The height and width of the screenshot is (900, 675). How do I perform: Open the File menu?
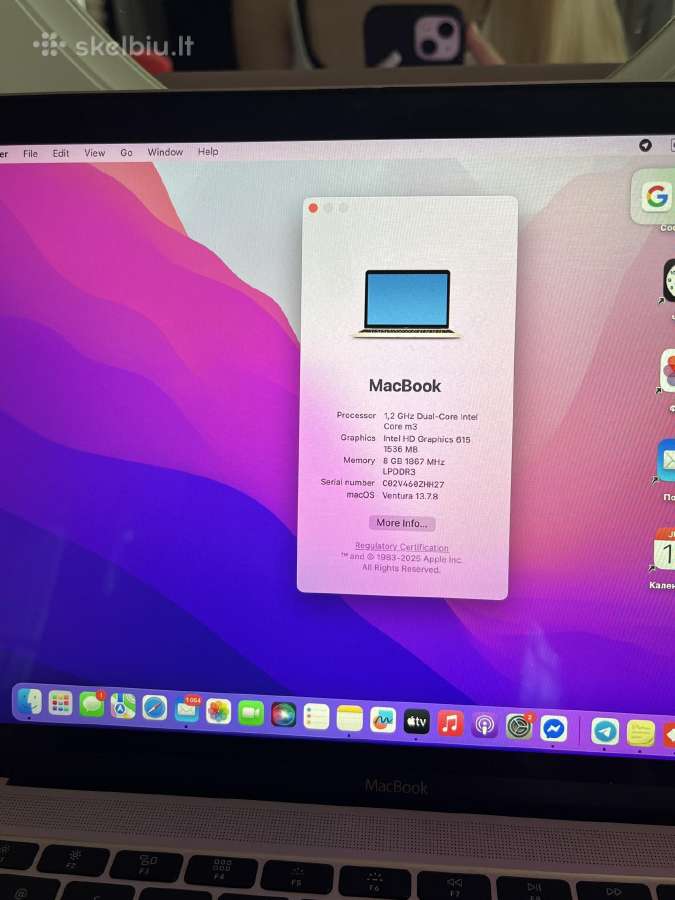pyautogui.click(x=30, y=154)
